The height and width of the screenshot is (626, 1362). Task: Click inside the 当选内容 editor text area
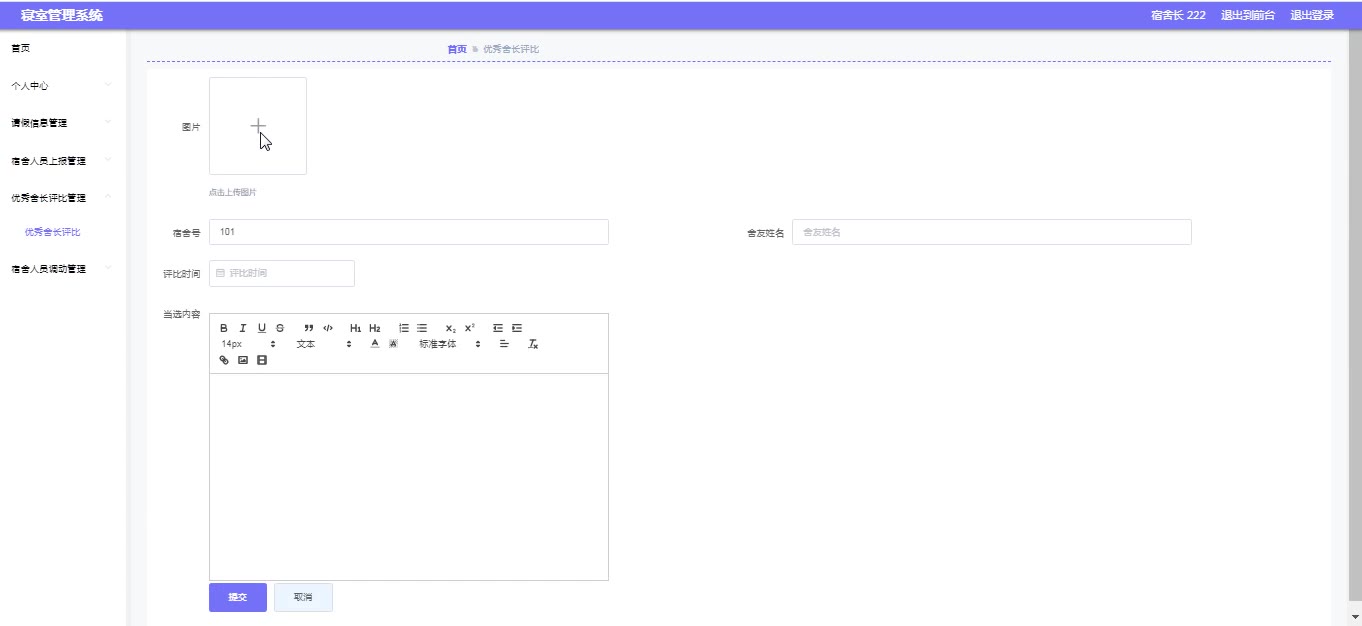click(x=409, y=476)
